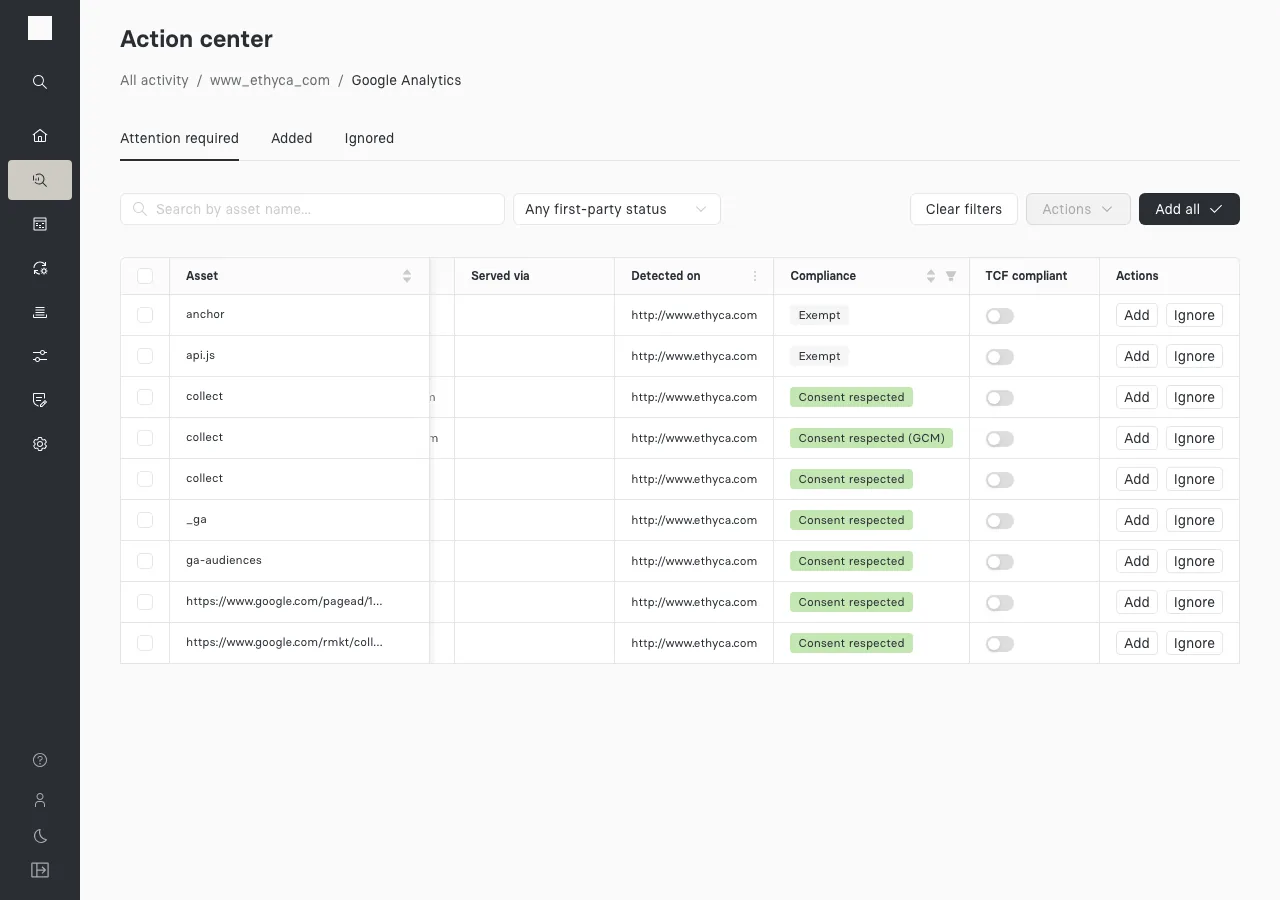This screenshot has height=900, width=1280.
Task: Toggle the select-all checkbox in header
Action: [x=145, y=276]
